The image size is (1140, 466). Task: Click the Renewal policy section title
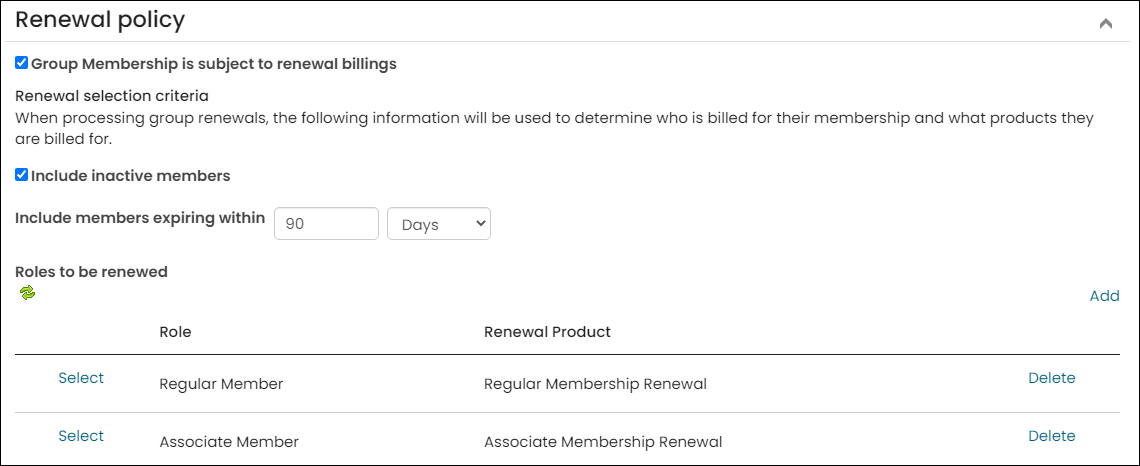tap(100, 20)
